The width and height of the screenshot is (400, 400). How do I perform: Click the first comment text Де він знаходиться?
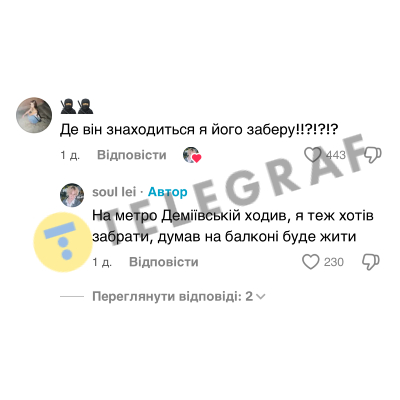199,130
